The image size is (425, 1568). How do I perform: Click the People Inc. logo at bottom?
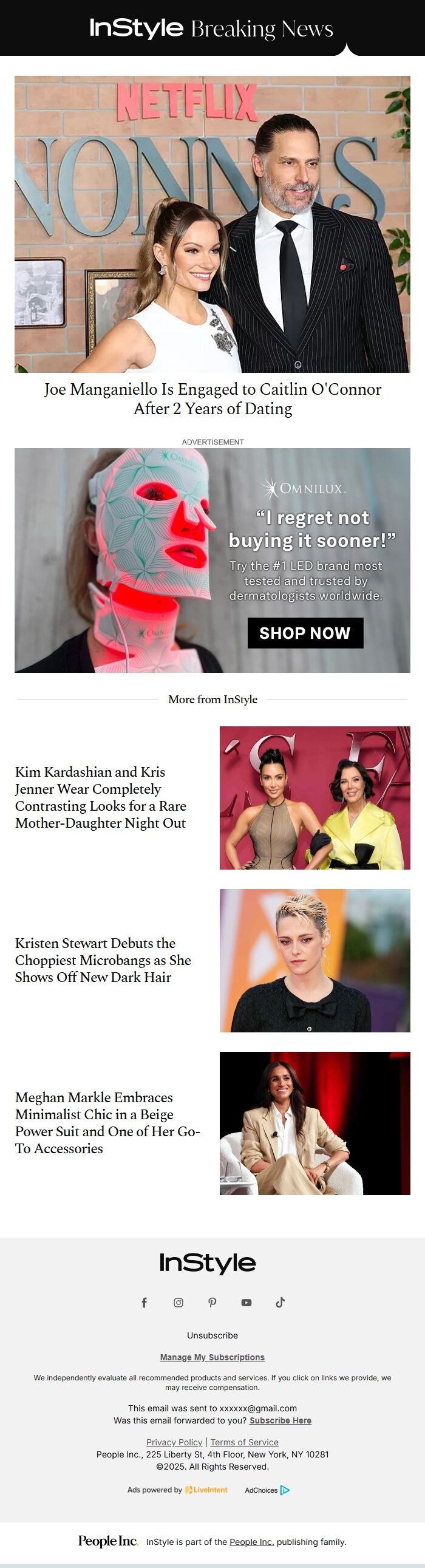pyautogui.click(x=109, y=1541)
